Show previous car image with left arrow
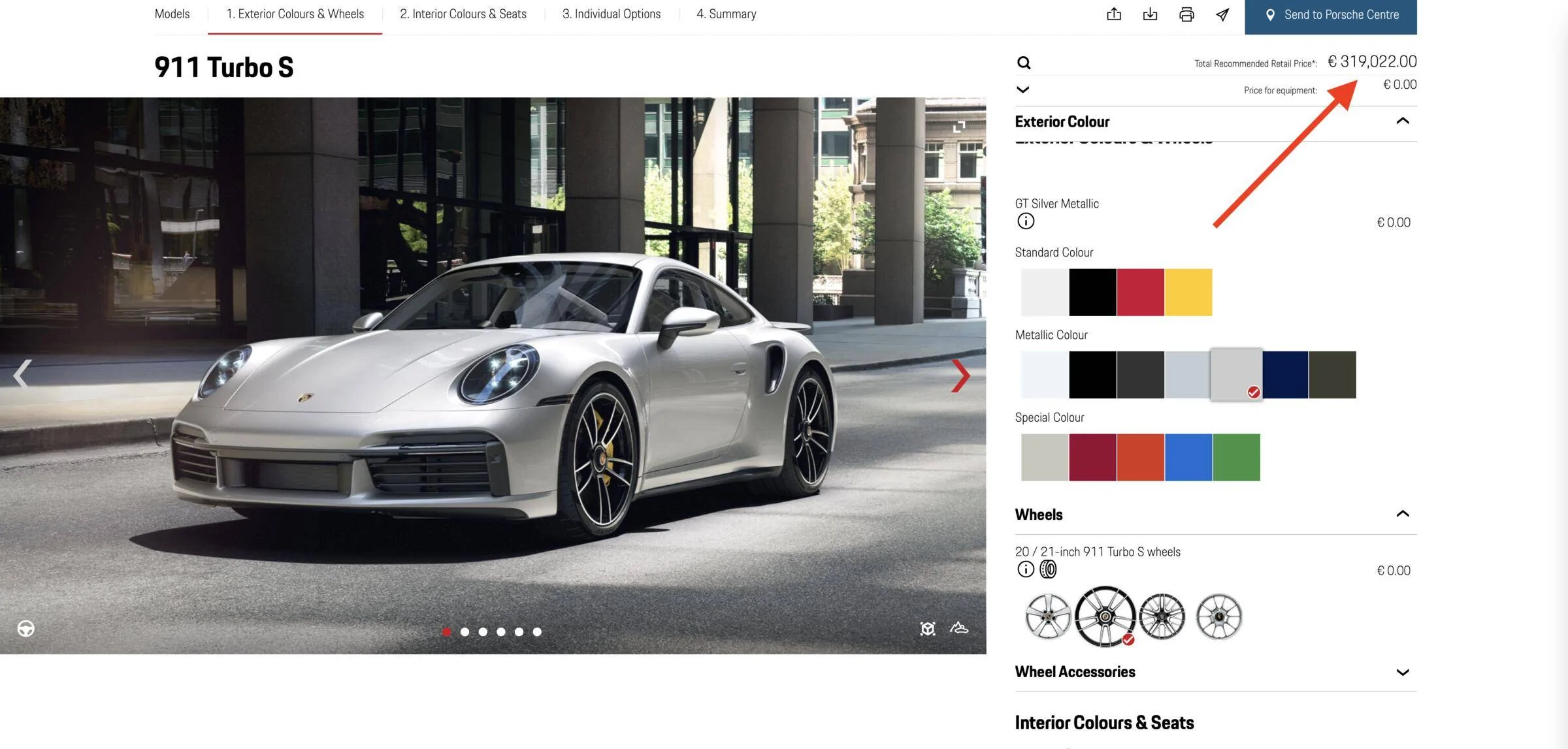The height and width of the screenshot is (749, 1568). coord(22,374)
